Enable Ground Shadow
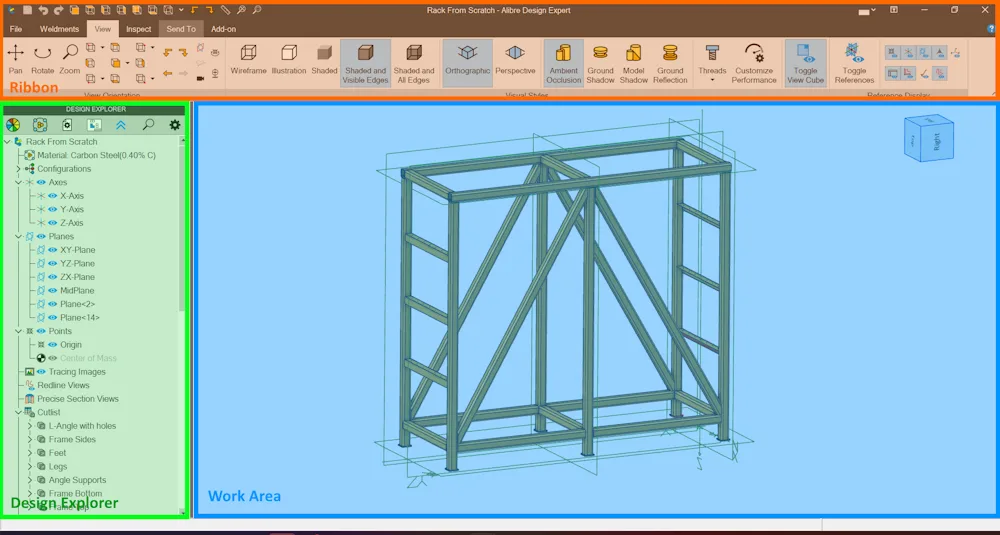Screen dimensions: 1000x535 600,63
